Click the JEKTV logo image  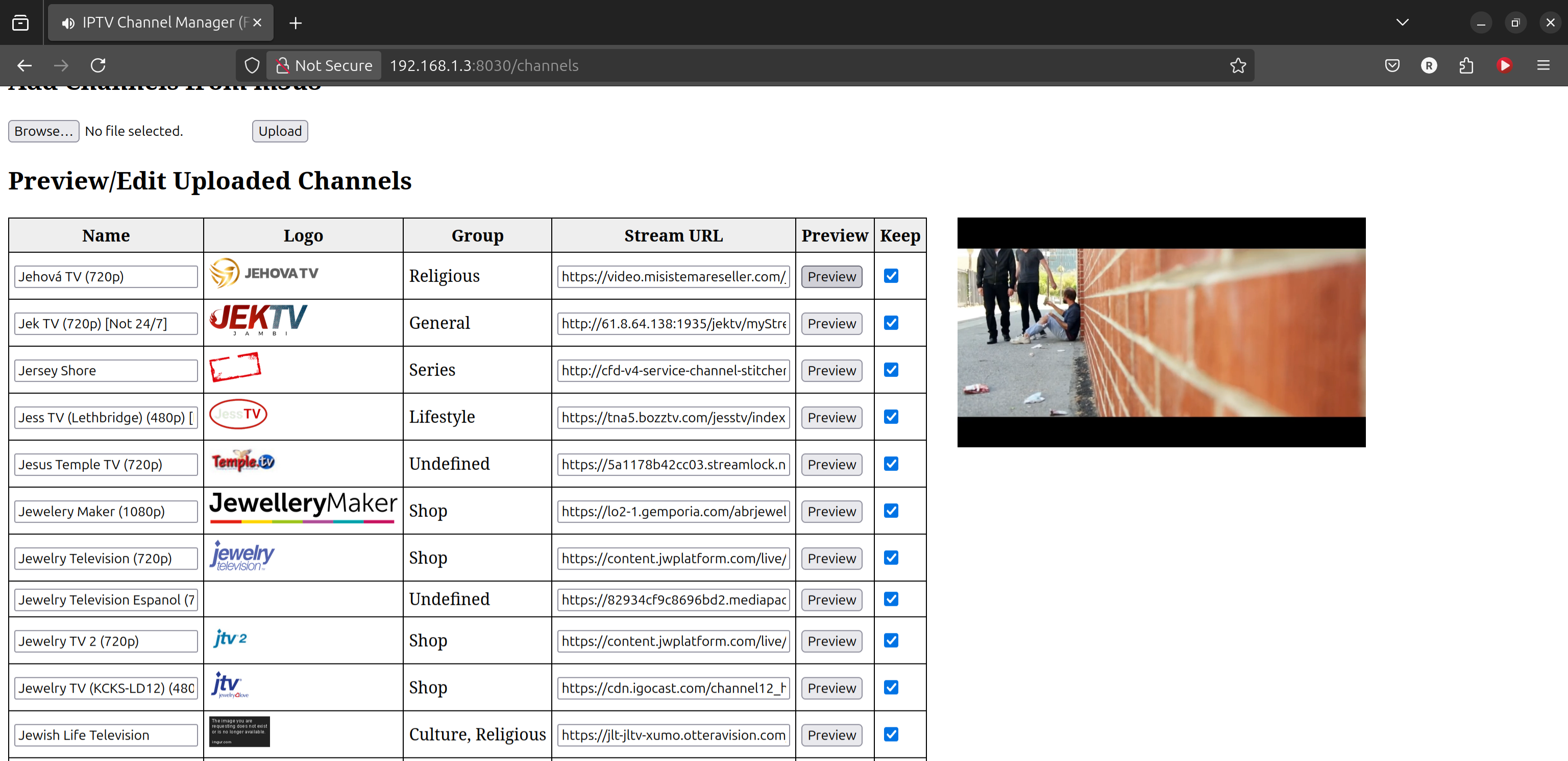(258, 320)
